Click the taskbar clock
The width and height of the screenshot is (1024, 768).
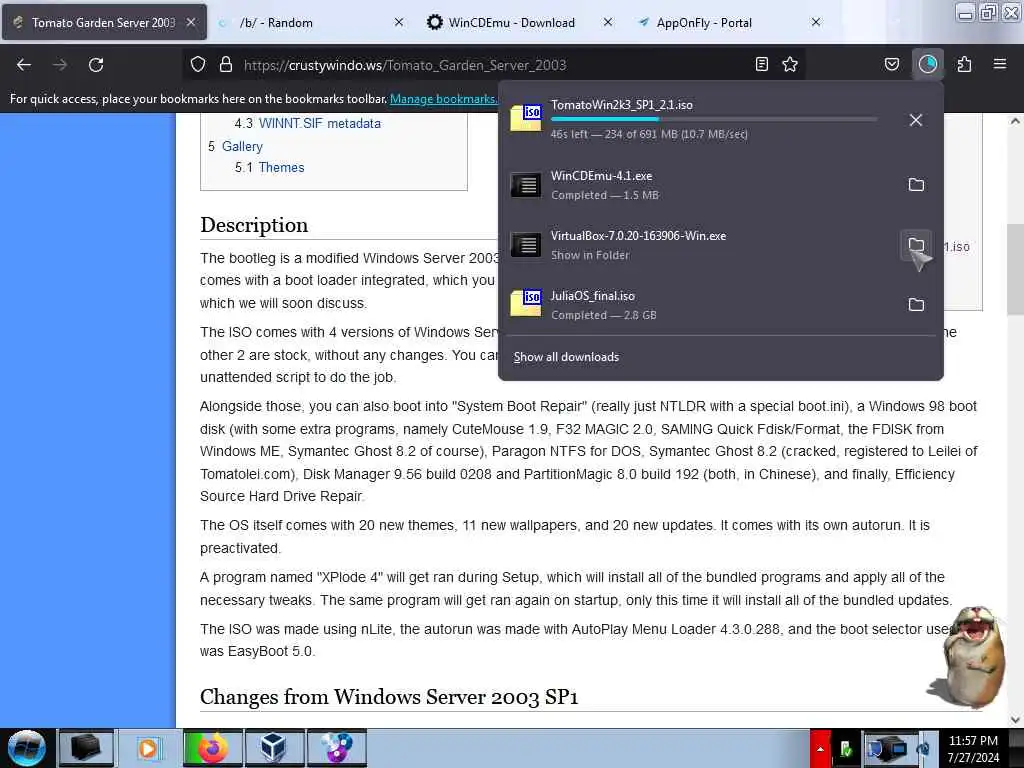973,749
